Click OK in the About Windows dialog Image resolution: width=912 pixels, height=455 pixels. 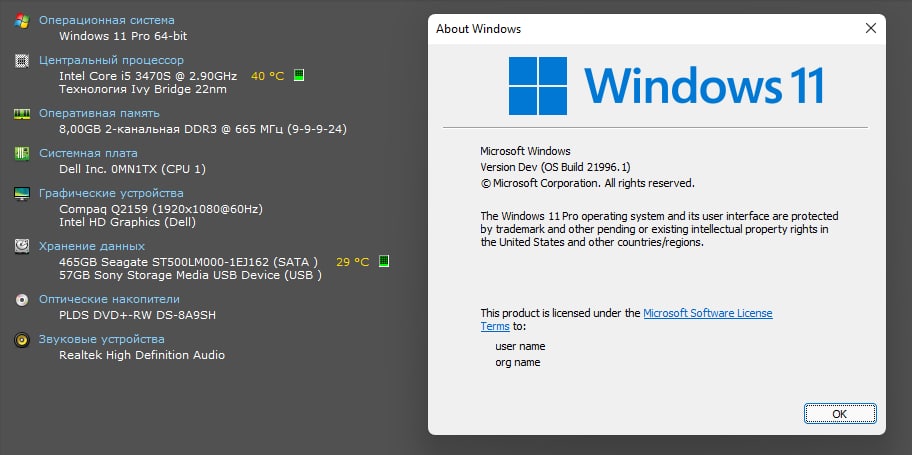point(840,414)
